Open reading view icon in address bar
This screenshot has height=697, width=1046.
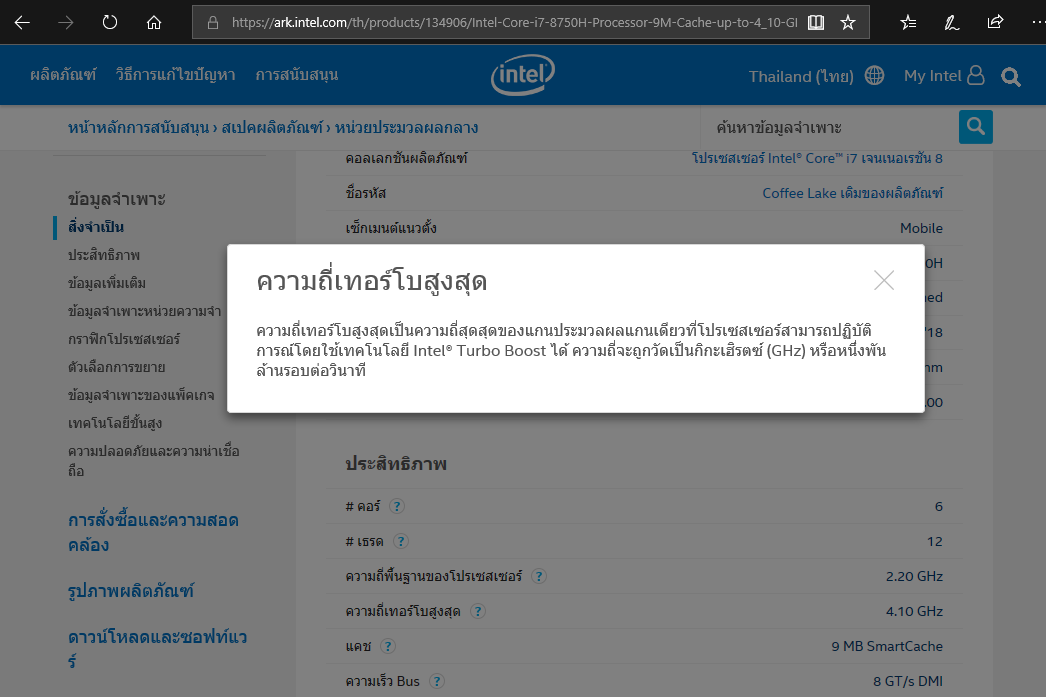(x=816, y=22)
